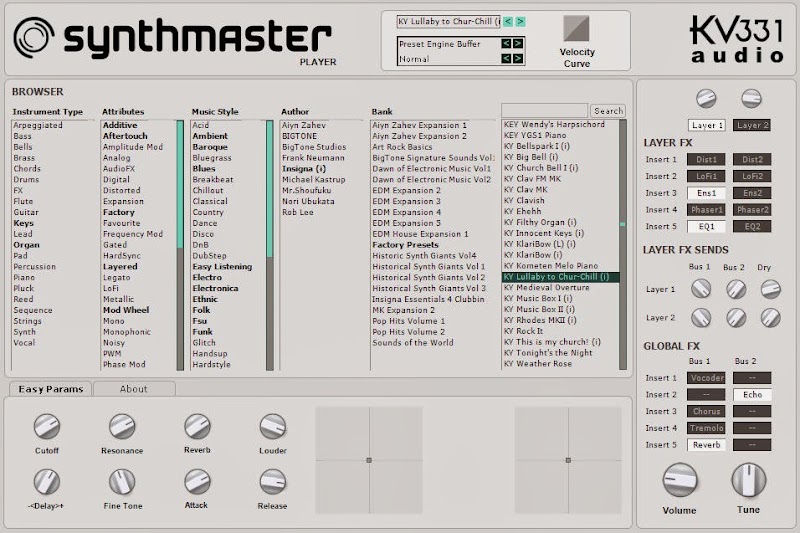Click the next preset green arrow
The image size is (800, 533).
coord(520,21)
